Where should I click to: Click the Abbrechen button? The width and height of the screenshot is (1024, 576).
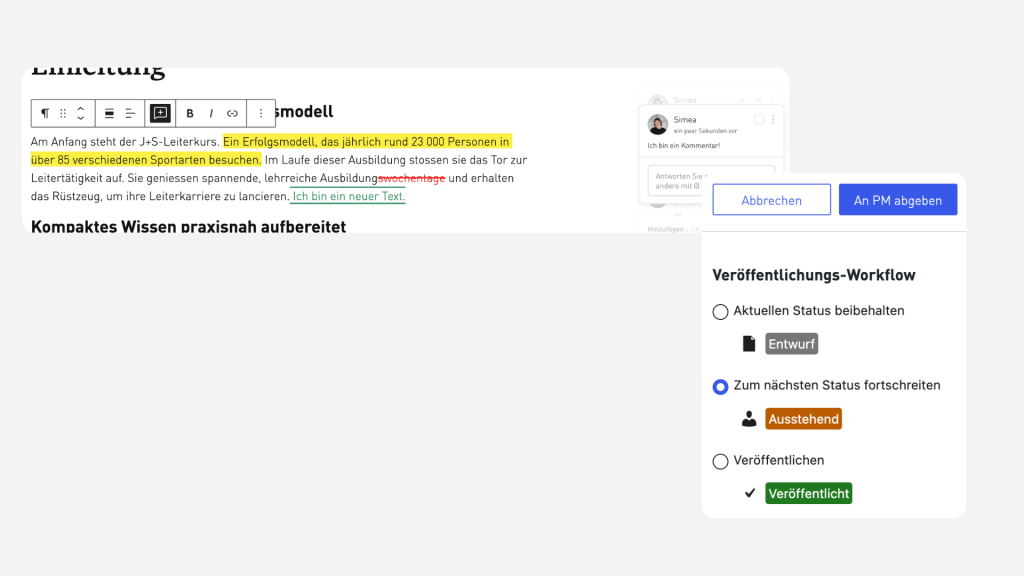771,200
